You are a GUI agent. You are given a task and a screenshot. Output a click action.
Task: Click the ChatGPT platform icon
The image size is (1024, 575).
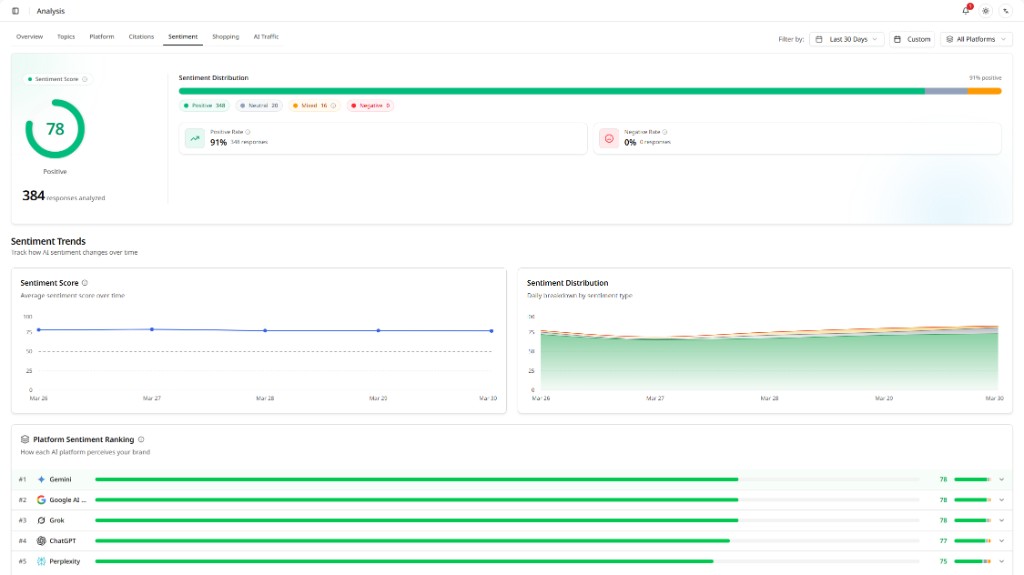pyautogui.click(x=41, y=541)
